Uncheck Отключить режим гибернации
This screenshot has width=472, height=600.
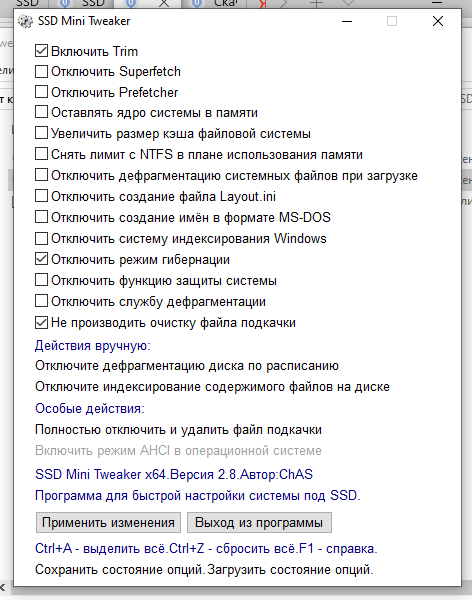(x=41, y=259)
